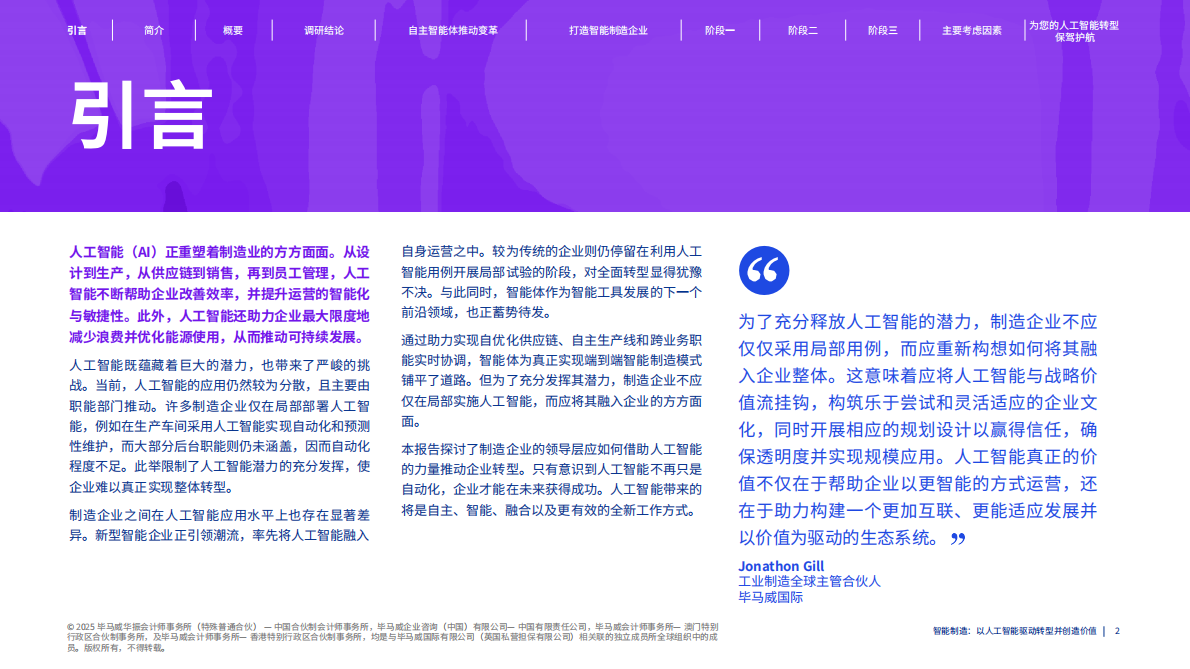This screenshot has width=1190, height=669.
Task: Select the author name Jonathon Gill
Action: point(781,565)
